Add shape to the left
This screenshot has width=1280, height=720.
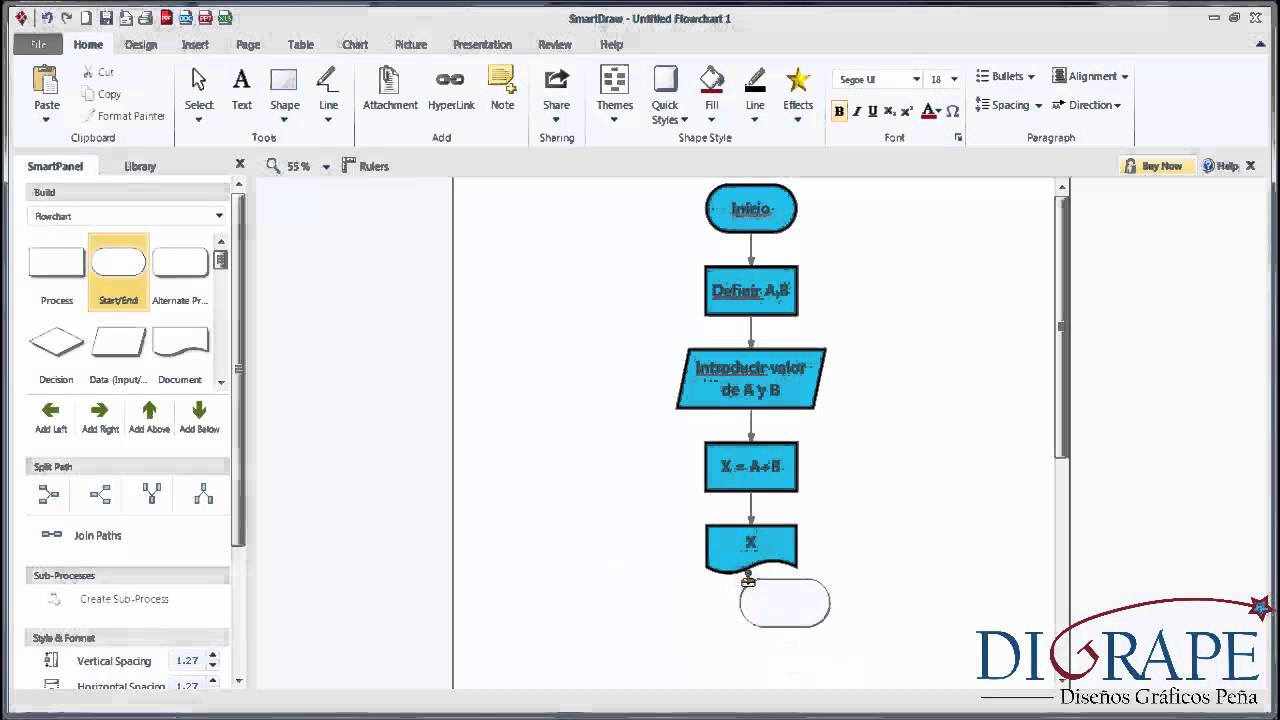(x=51, y=417)
